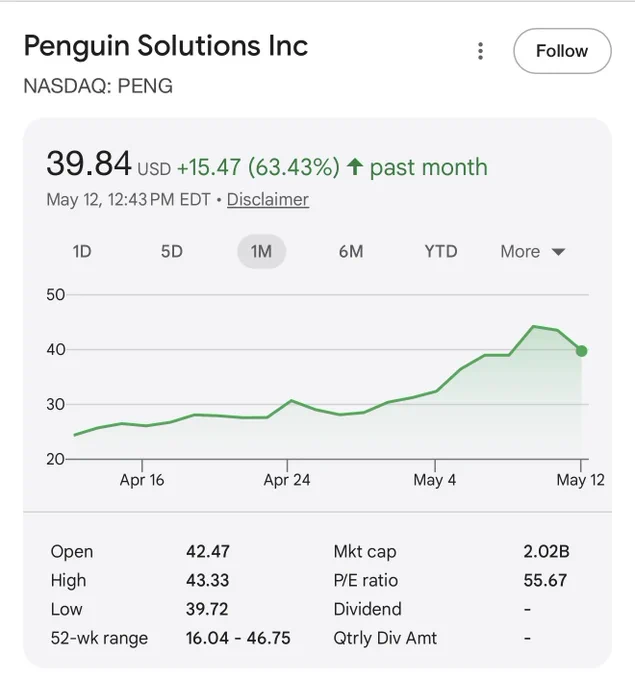Open the Disclaimer link

pos(268,199)
